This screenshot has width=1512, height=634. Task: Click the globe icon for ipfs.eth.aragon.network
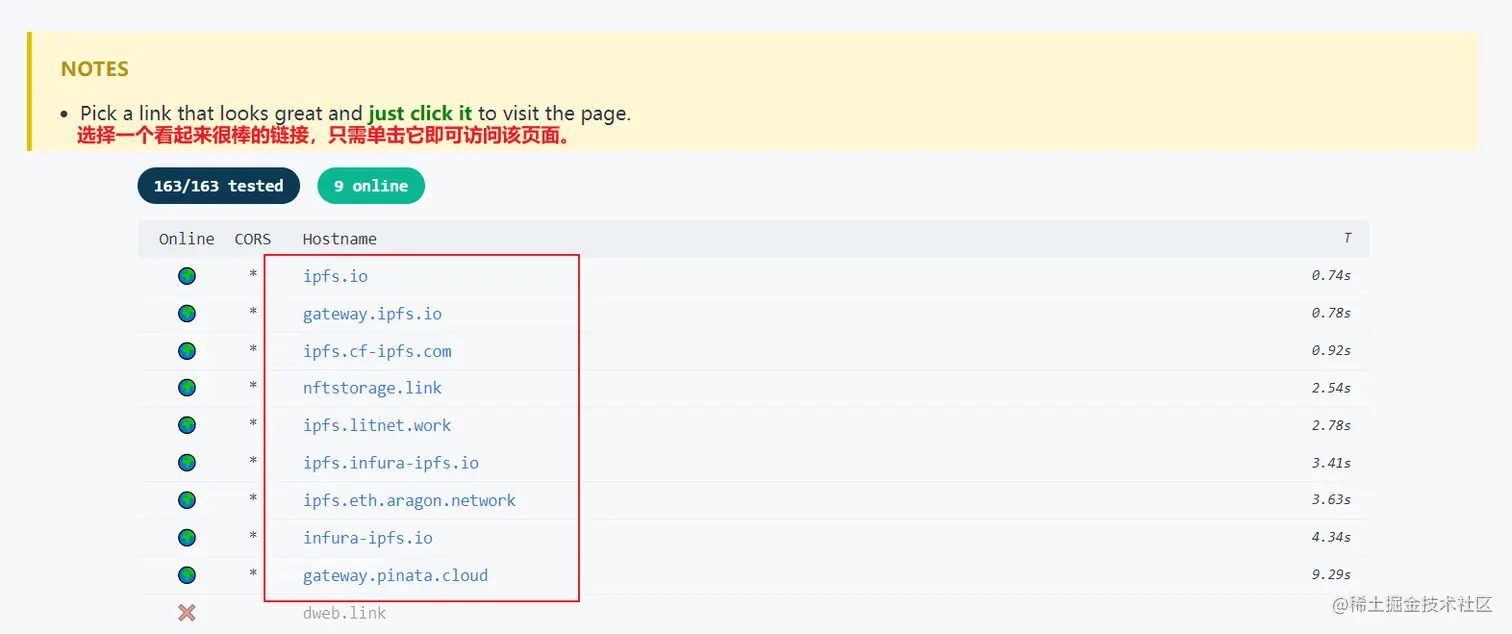tap(187, 500)
